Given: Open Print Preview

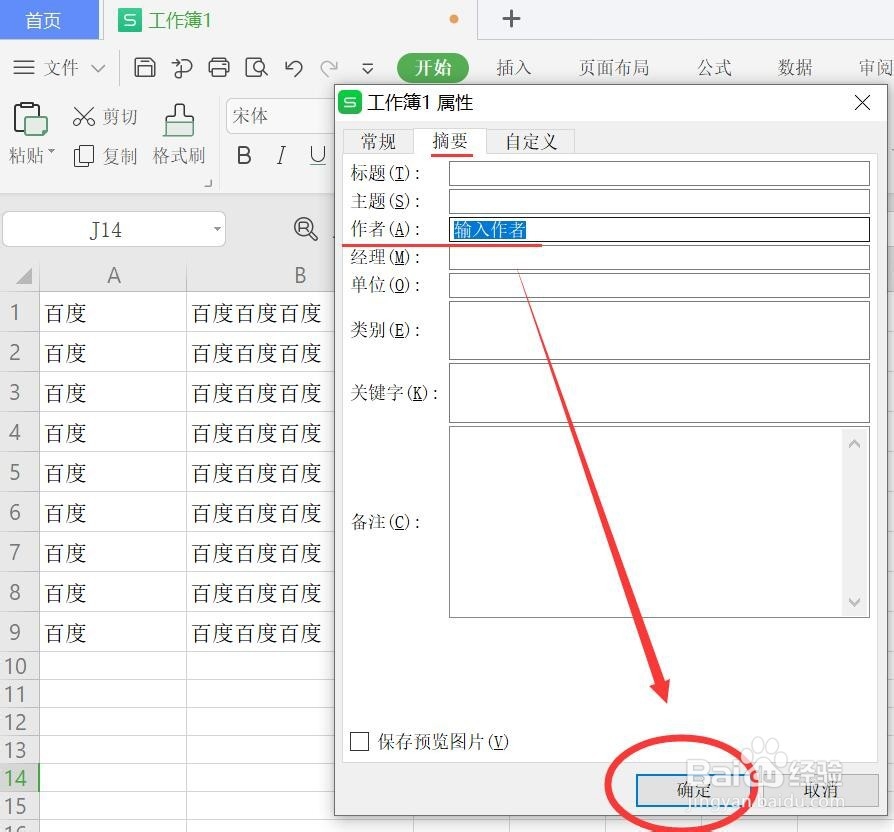Looking at the screenshot, I should pyautogui.click(x=256, y=68).
